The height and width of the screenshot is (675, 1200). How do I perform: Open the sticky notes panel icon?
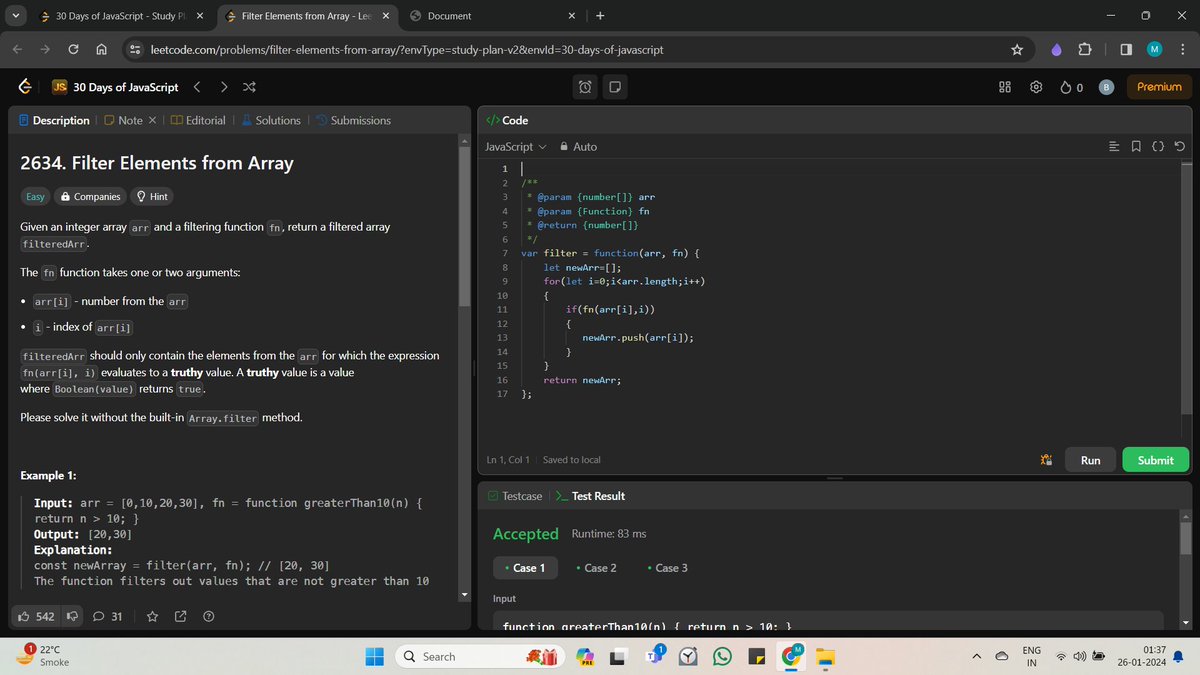click(614, 87)
